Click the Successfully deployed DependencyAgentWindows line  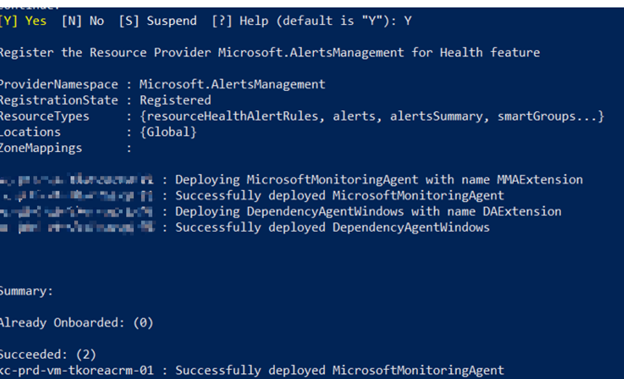click(332, 227)
